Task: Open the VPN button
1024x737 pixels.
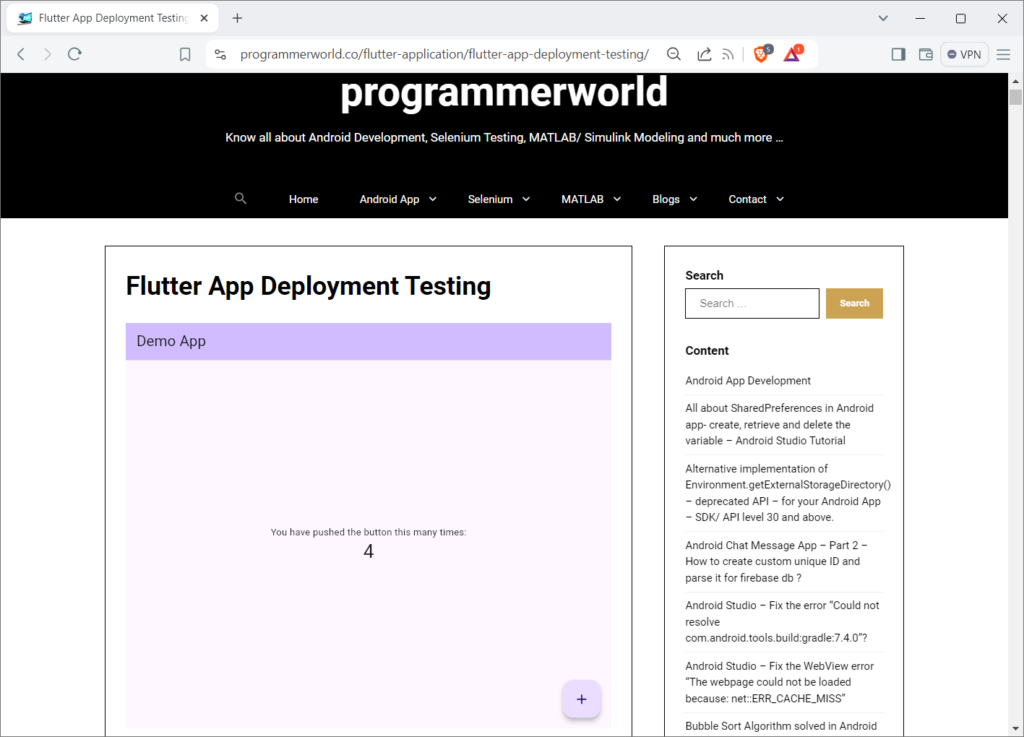Action: pos(965,54)
